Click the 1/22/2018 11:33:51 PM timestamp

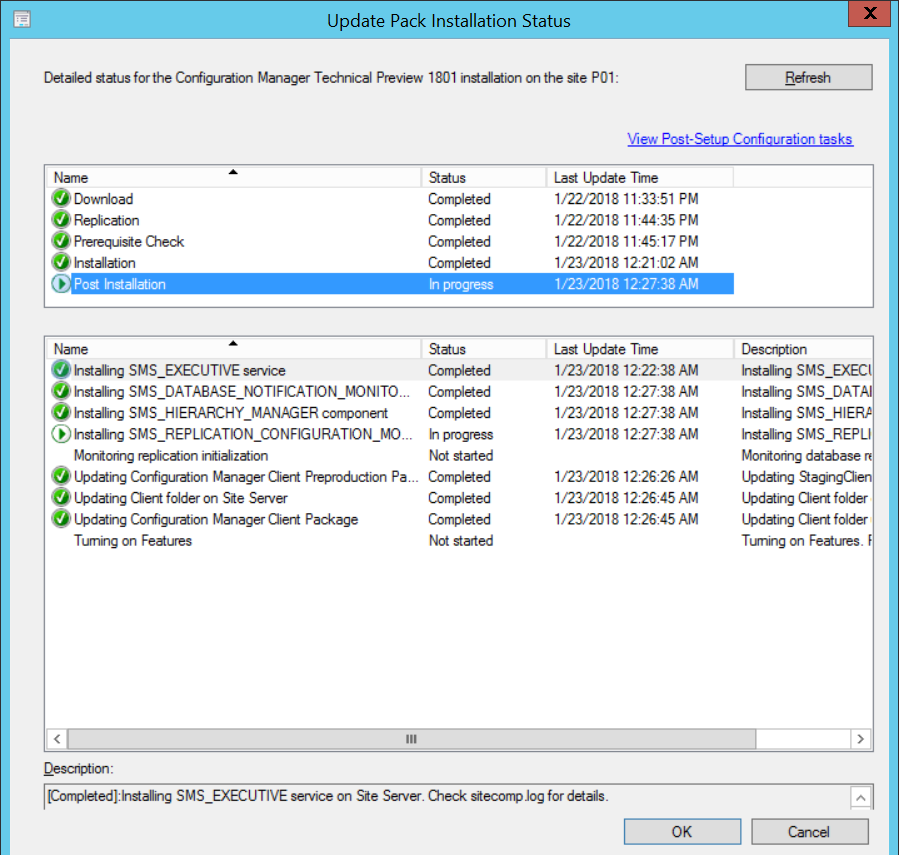pyautogui.click(x=626, y=198)
